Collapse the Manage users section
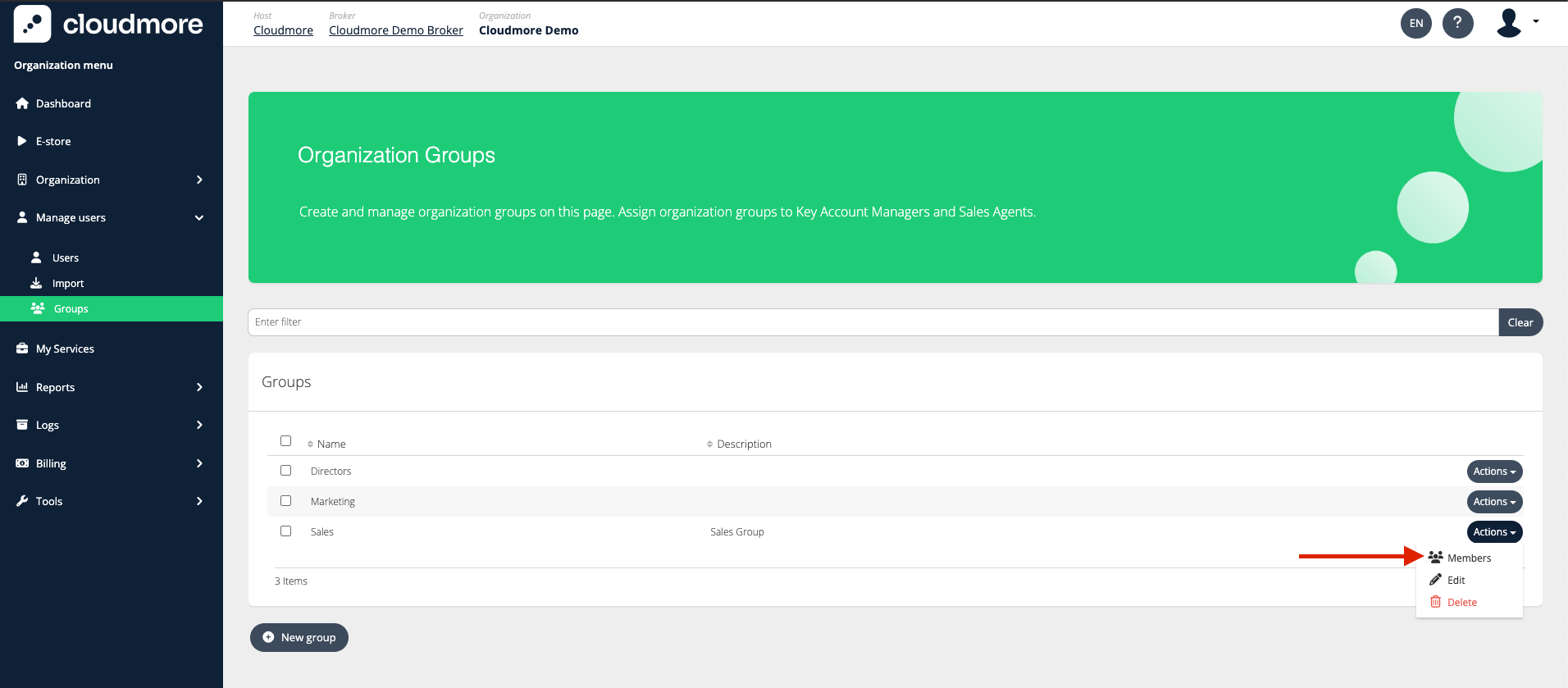The width and height of the screenshot is (1568, 688). [x=199, y=218]
